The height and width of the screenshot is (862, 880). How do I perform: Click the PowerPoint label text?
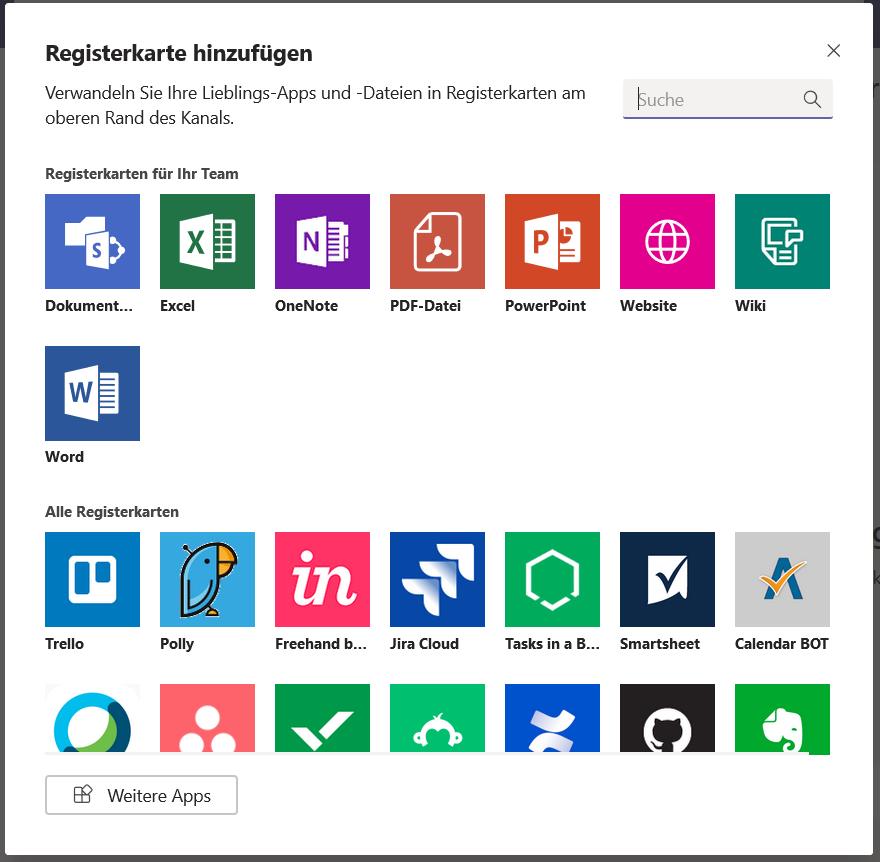click(546, 306)
